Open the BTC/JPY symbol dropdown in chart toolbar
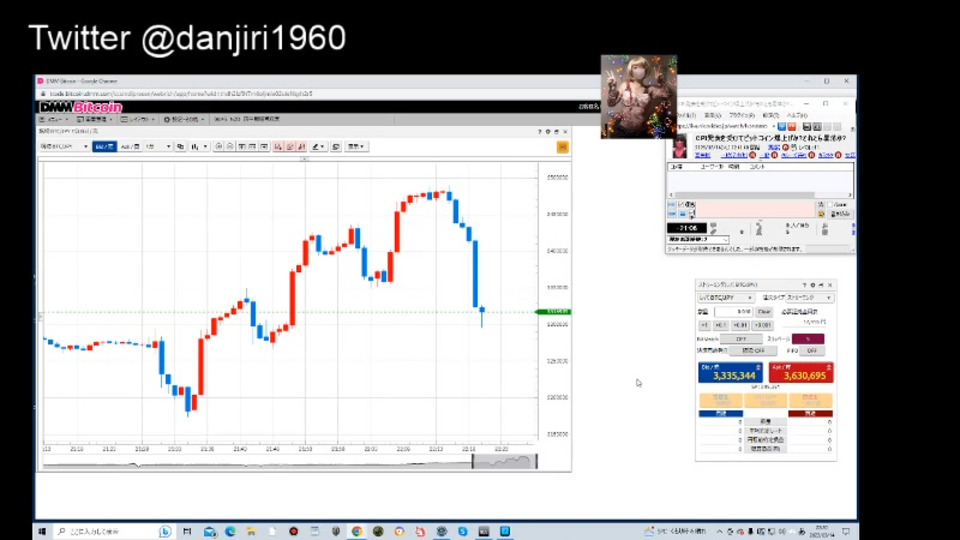This screenshot has height=540, width=960. (x=64, y=147)
